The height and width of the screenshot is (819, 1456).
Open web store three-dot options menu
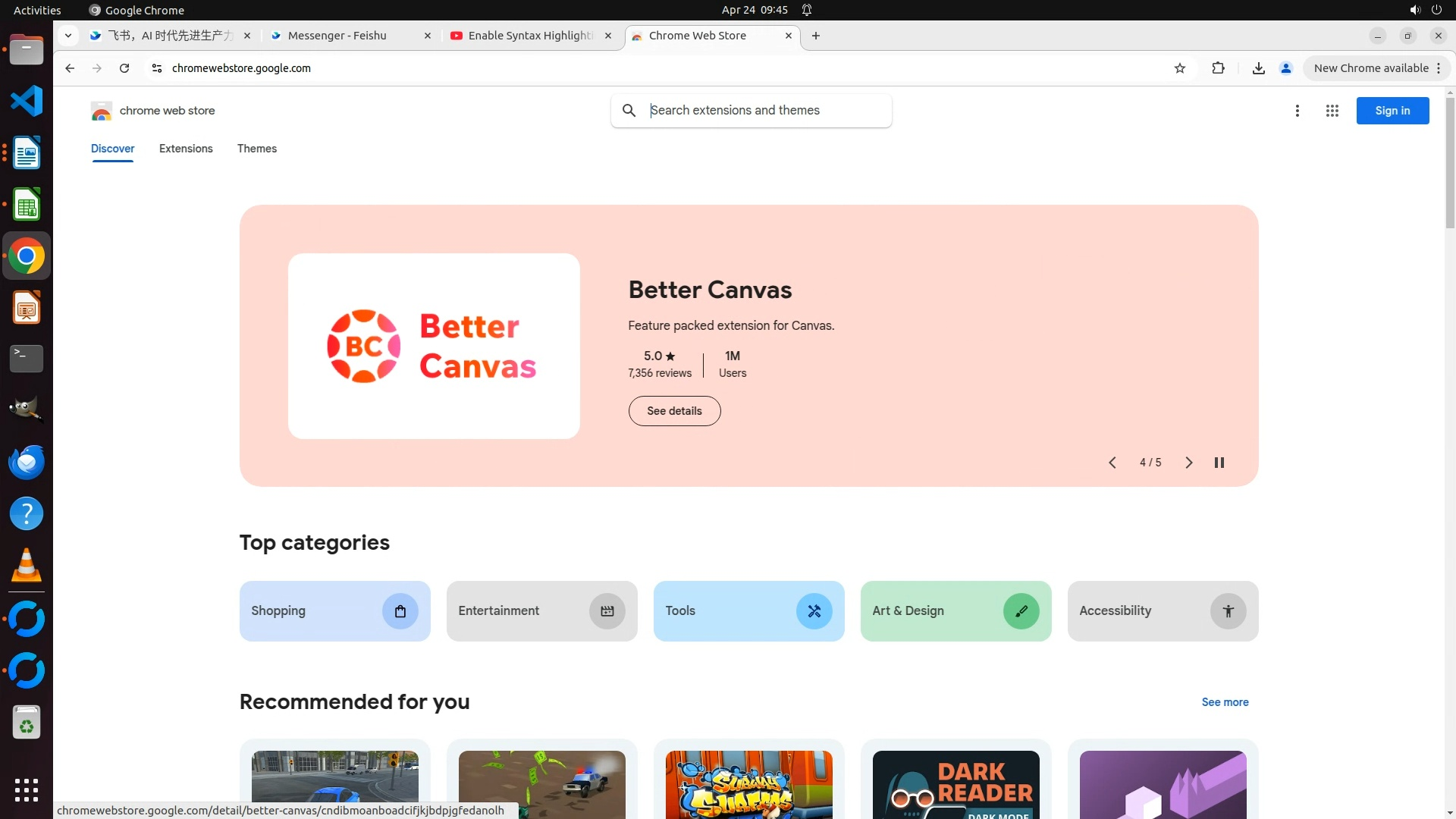click(x=1297, y=111)
